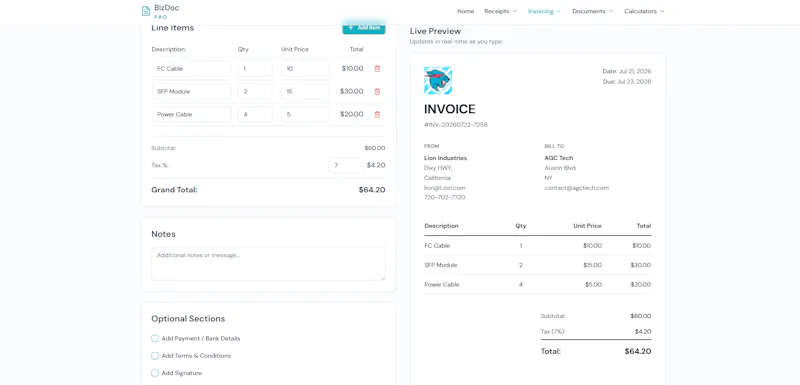This screenshot has height=385, width=800.
Task: Click Lion Industries in the preview
Action: click(445, 158)
